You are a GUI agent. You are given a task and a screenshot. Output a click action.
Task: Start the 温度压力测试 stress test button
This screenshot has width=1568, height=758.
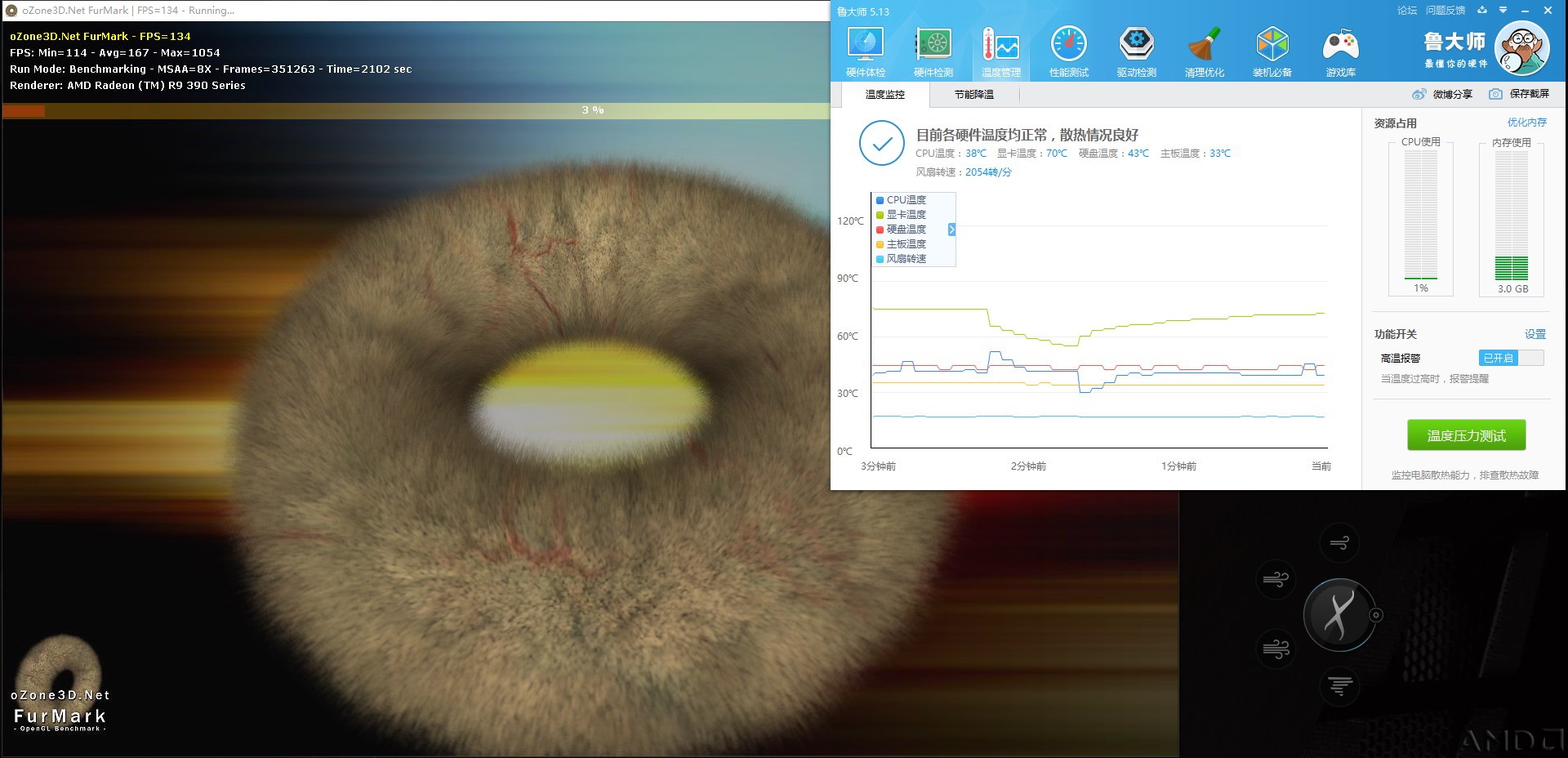[x=1466, y=435]
